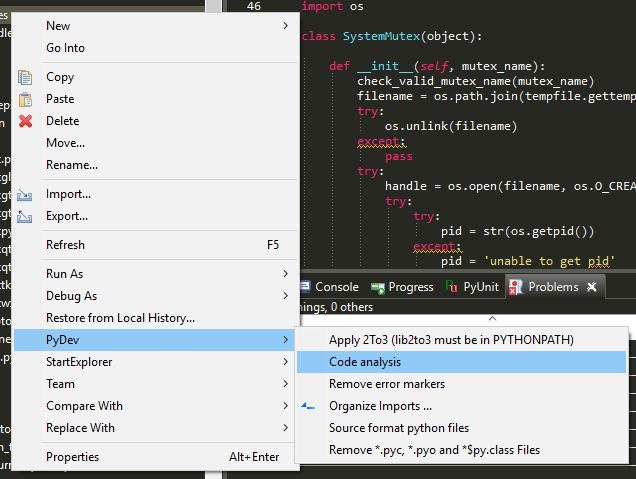The height and width of the screenshot is (479, 636).
Task: Select highlighted PyDev menu entry
Action: pyautogui.click(x=156, y=339)
